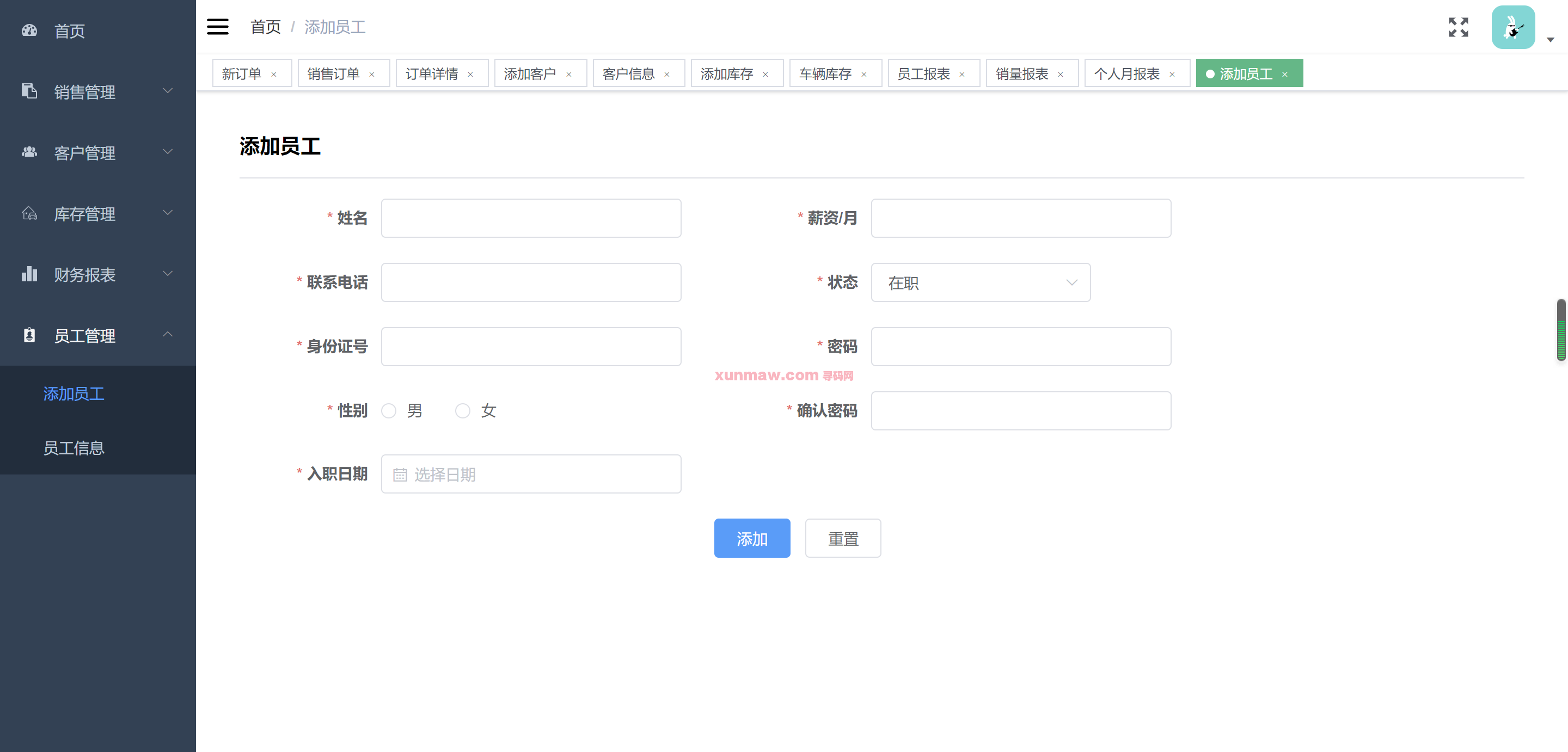Click the vertical scrollbar handle at right

tap(1561, 329)
